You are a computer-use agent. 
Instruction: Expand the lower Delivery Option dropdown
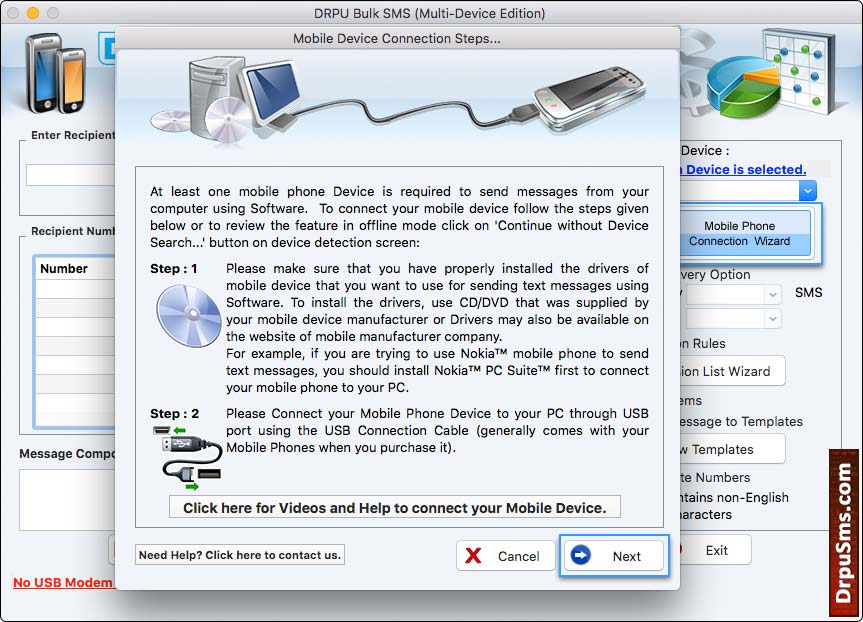point(773,319)
